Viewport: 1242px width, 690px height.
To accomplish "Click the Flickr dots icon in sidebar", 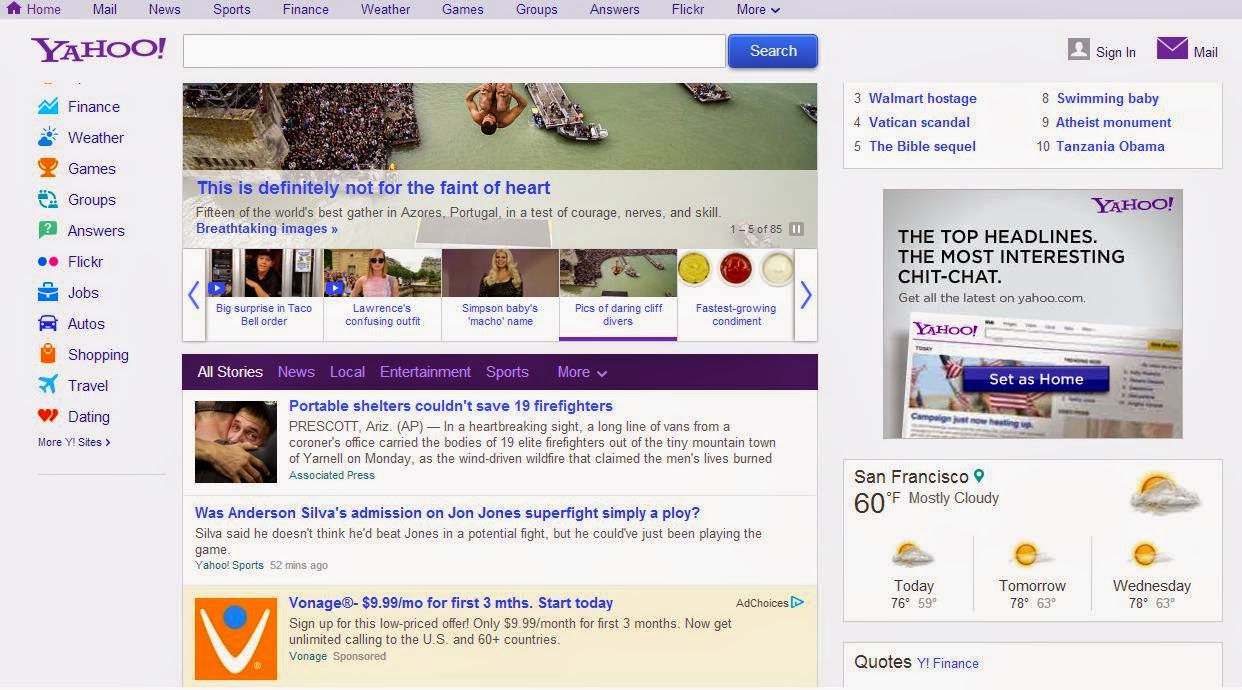I will coord(48,261).
